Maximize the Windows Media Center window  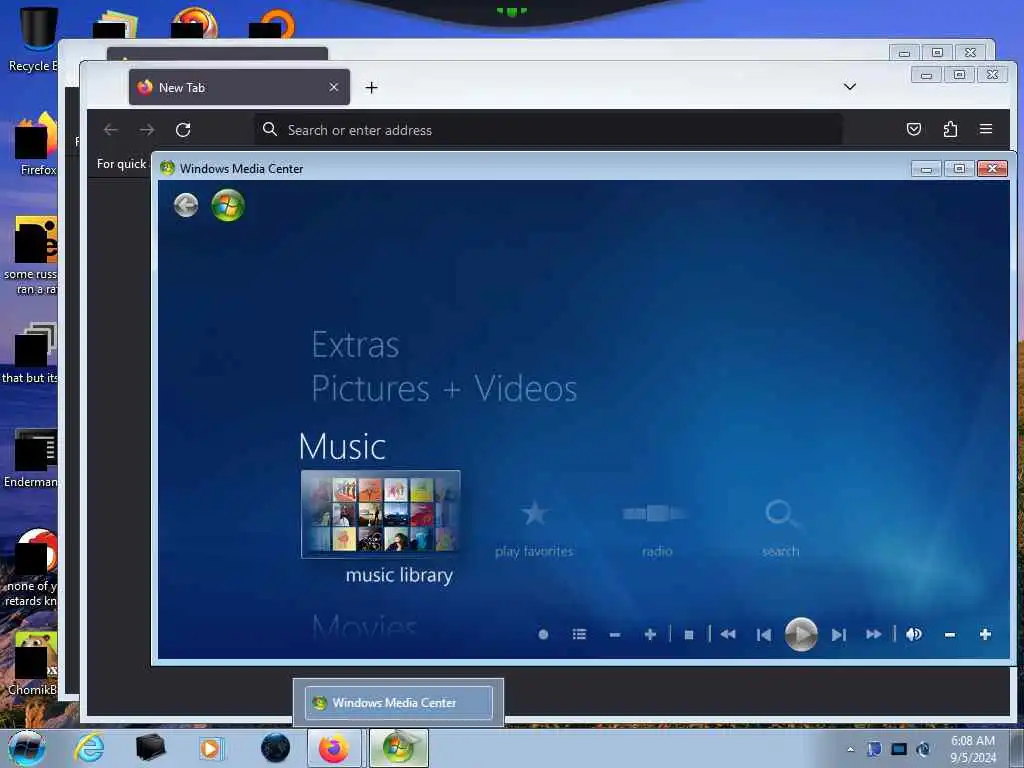[959, 168]
